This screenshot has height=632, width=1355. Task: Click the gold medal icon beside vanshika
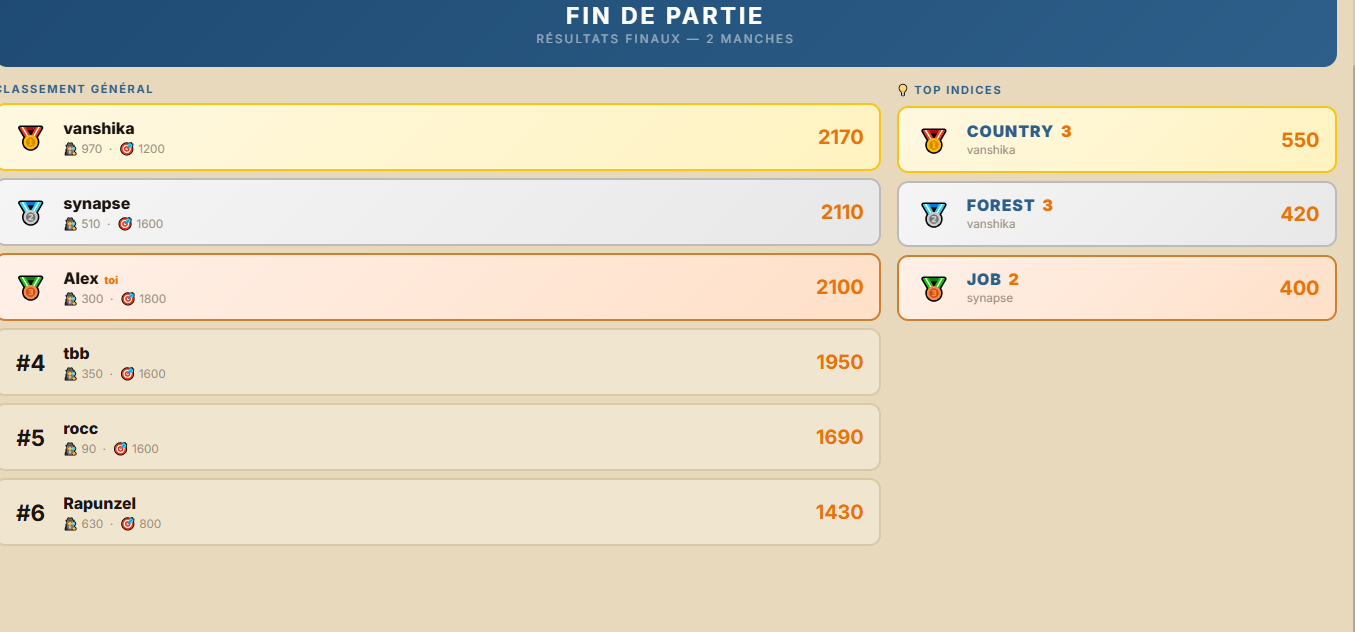pos(30,138)
